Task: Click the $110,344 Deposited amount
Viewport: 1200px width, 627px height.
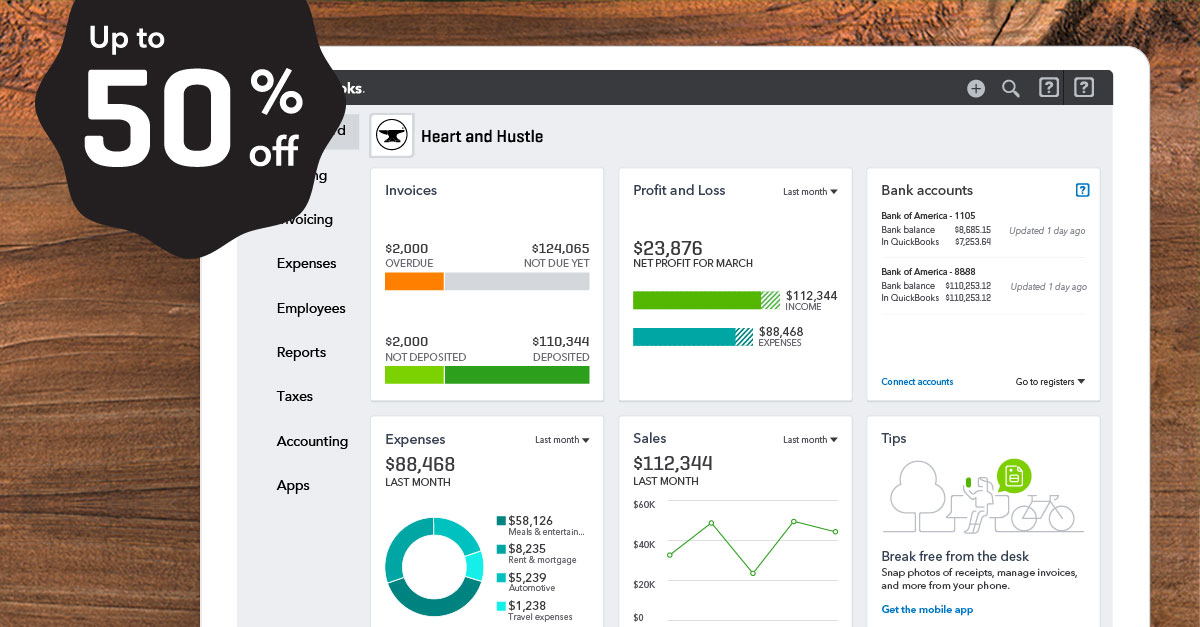Action: click(560, 341)
